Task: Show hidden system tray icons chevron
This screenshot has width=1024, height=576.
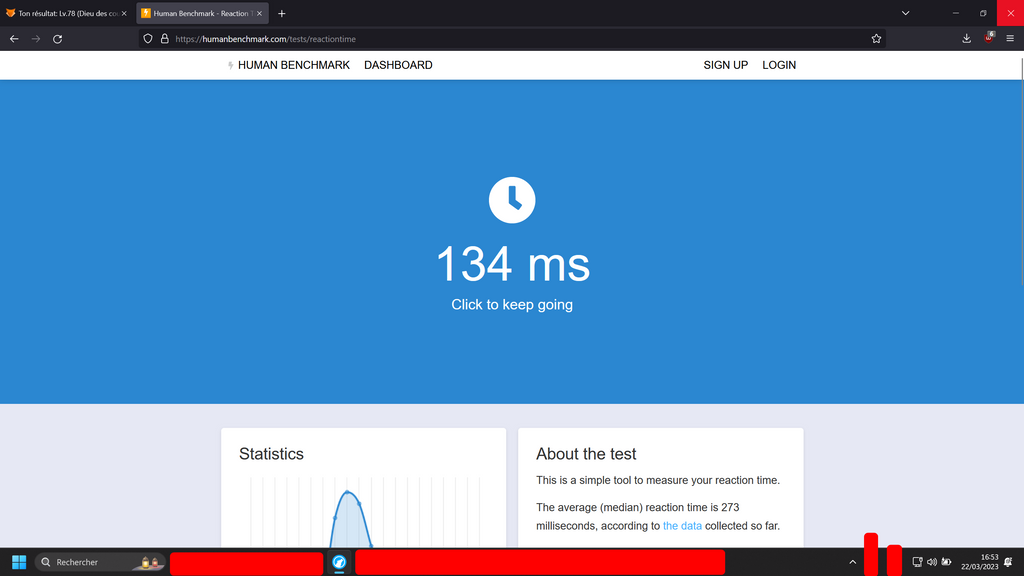Action: [852, 562]
